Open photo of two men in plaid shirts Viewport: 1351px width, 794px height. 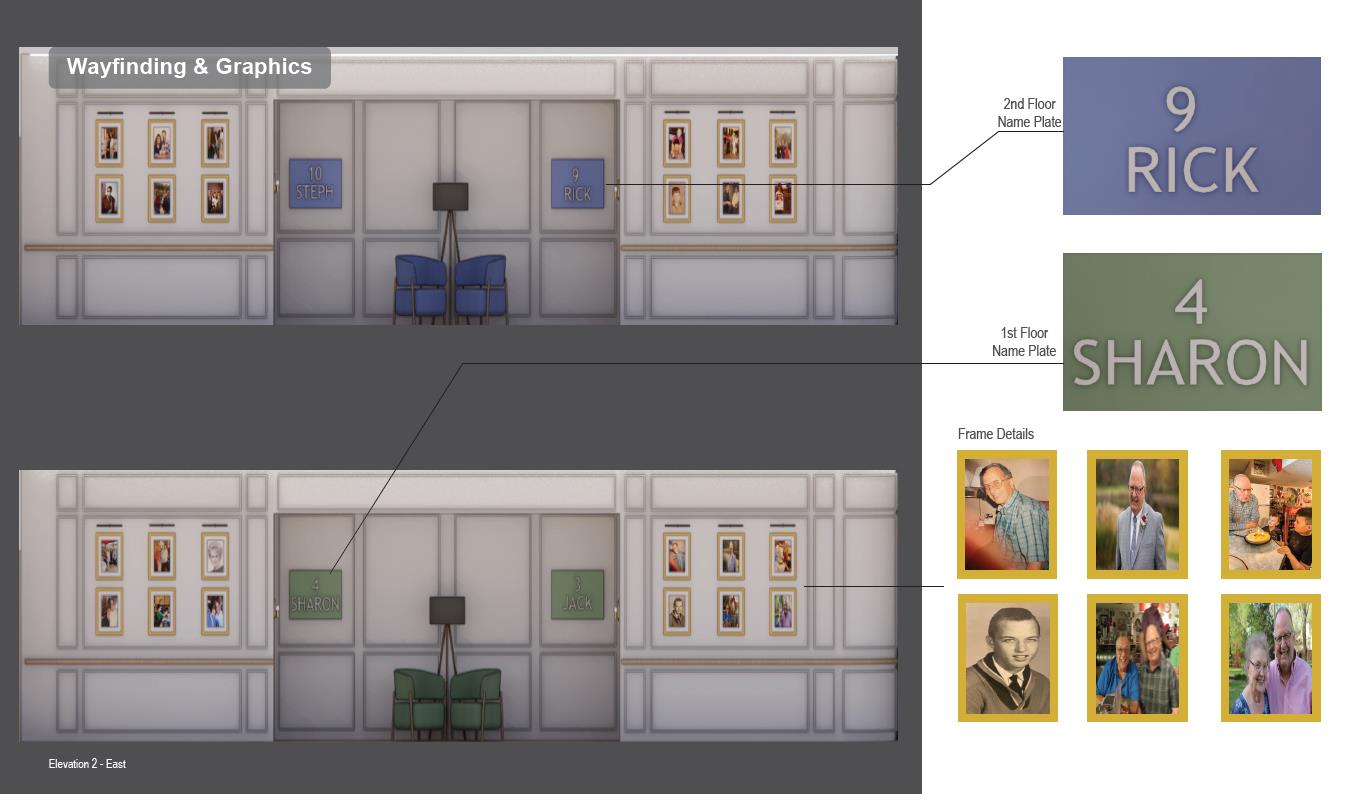tap(1137, 657)
